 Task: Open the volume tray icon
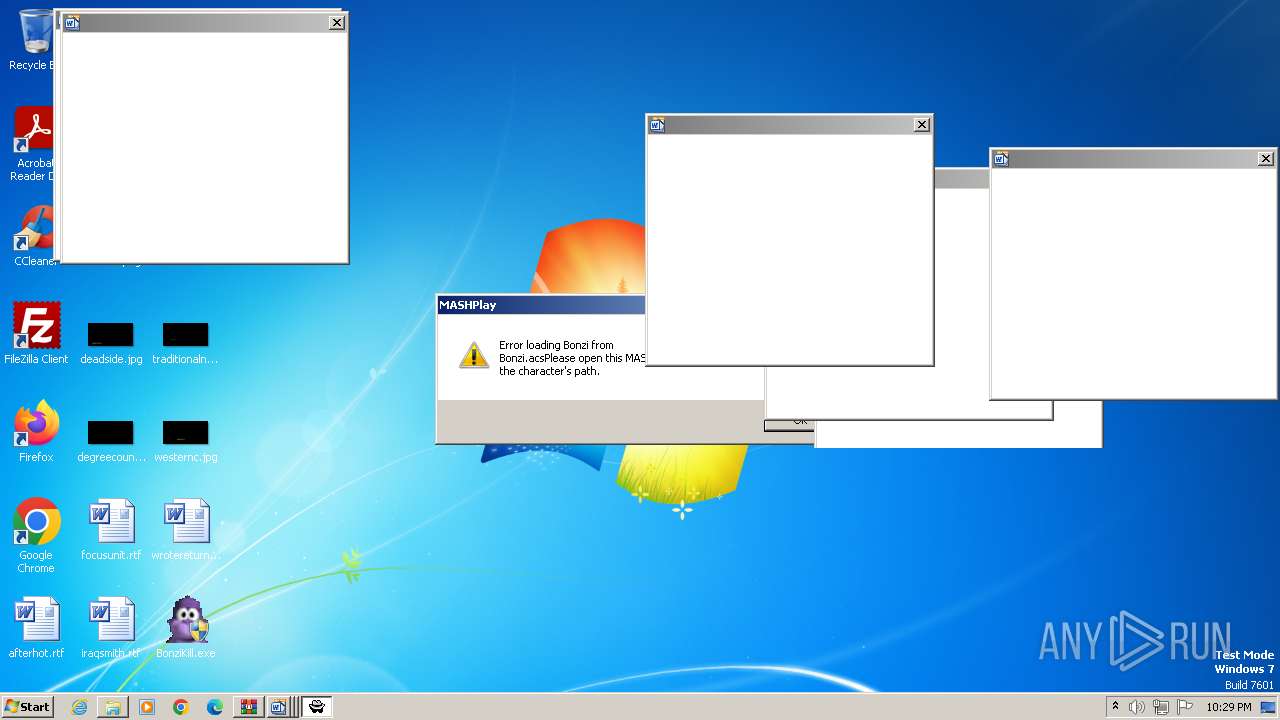(1137, 707)
